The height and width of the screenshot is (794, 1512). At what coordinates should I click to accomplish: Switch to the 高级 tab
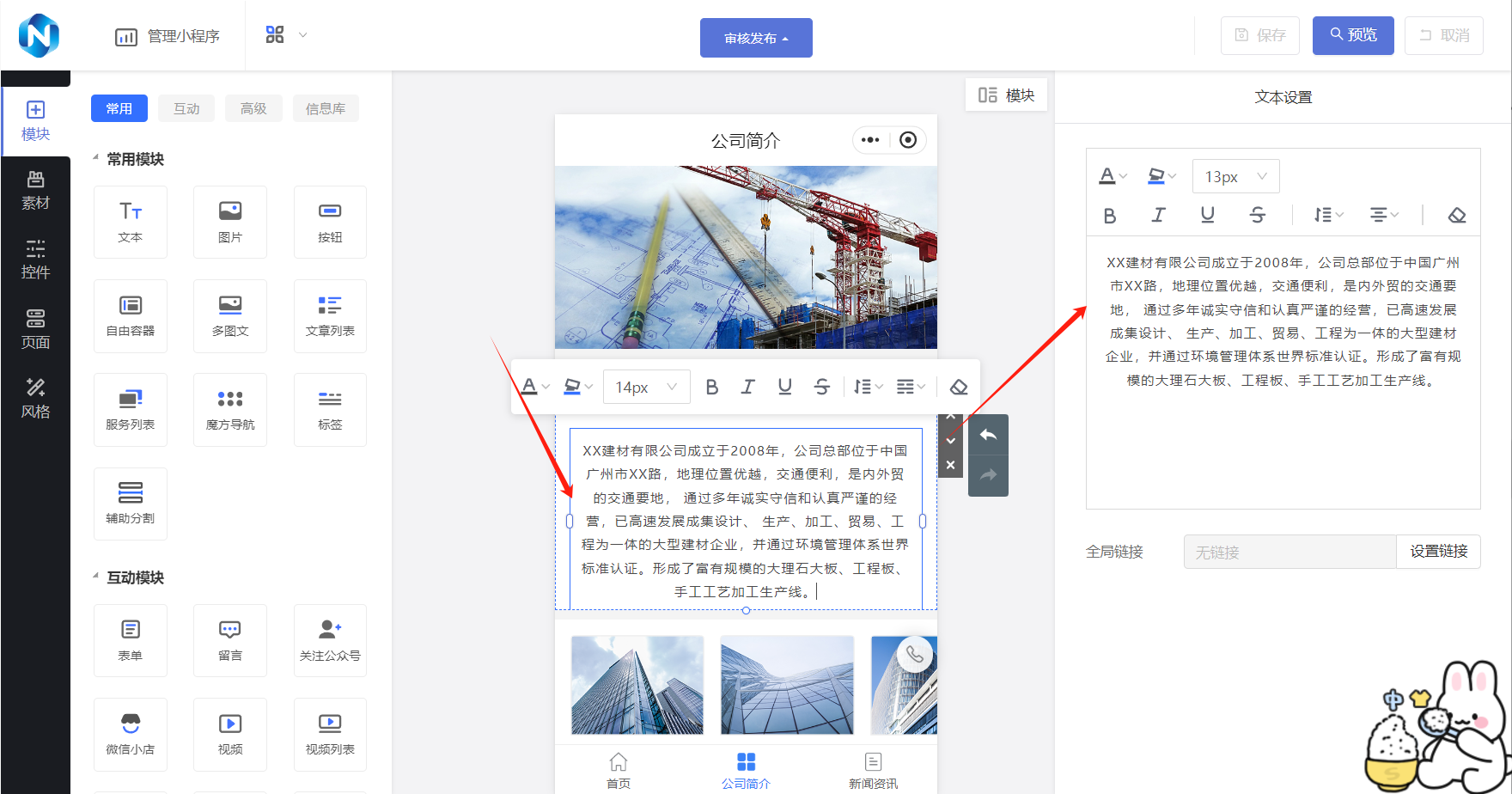coord(253,108)
